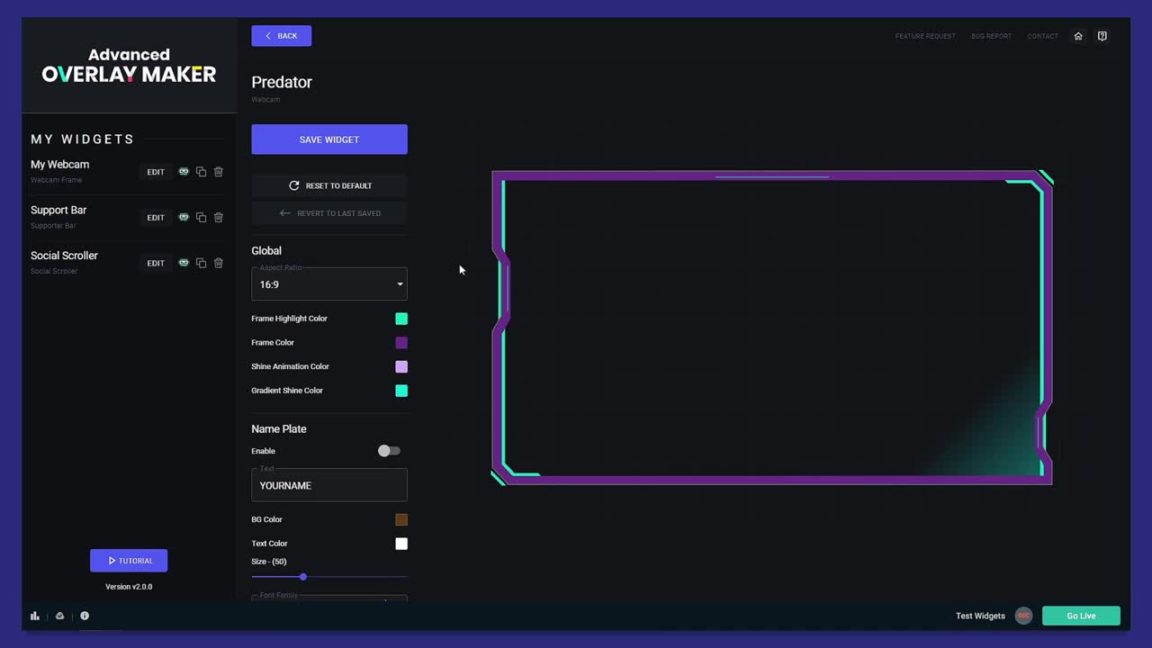Click the cloud icon in the bottom bar
1152x648 pixels.
(x=59, y=615)
